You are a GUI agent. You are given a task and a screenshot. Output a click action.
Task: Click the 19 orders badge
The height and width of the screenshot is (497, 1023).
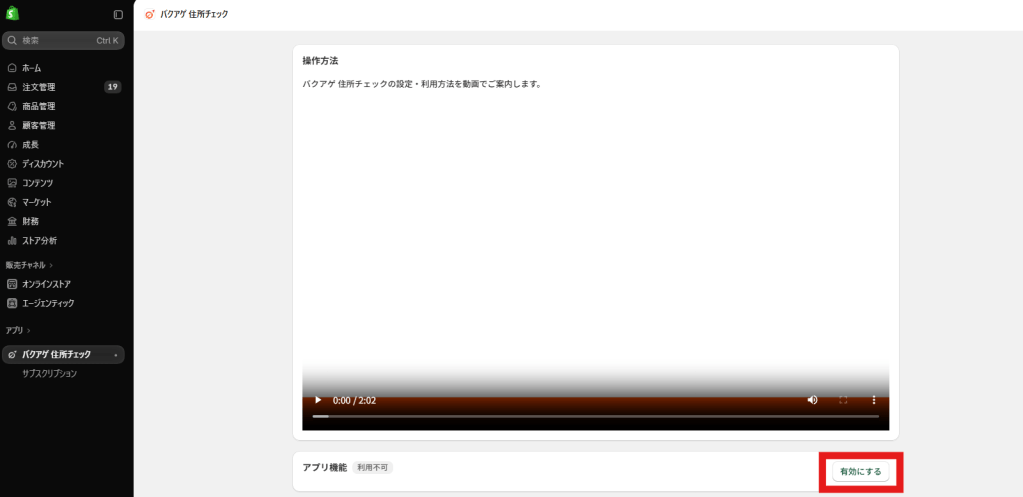pos(113,87)
